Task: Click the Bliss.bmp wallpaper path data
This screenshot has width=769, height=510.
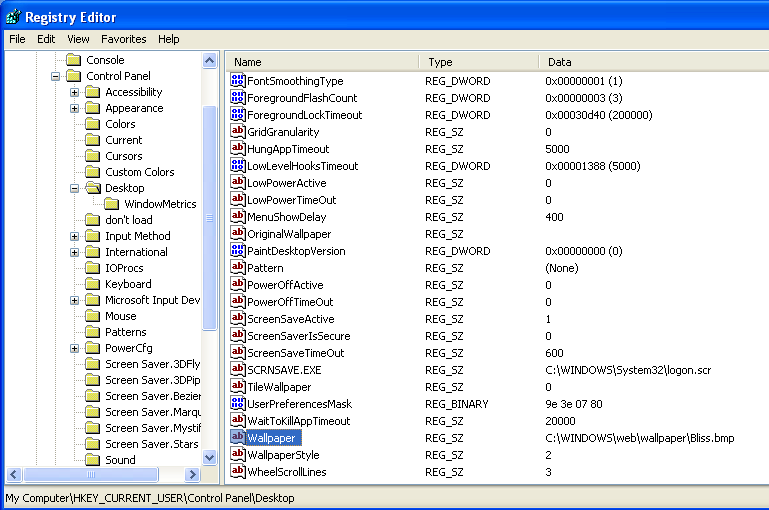Action: click(x=640, y=438)
